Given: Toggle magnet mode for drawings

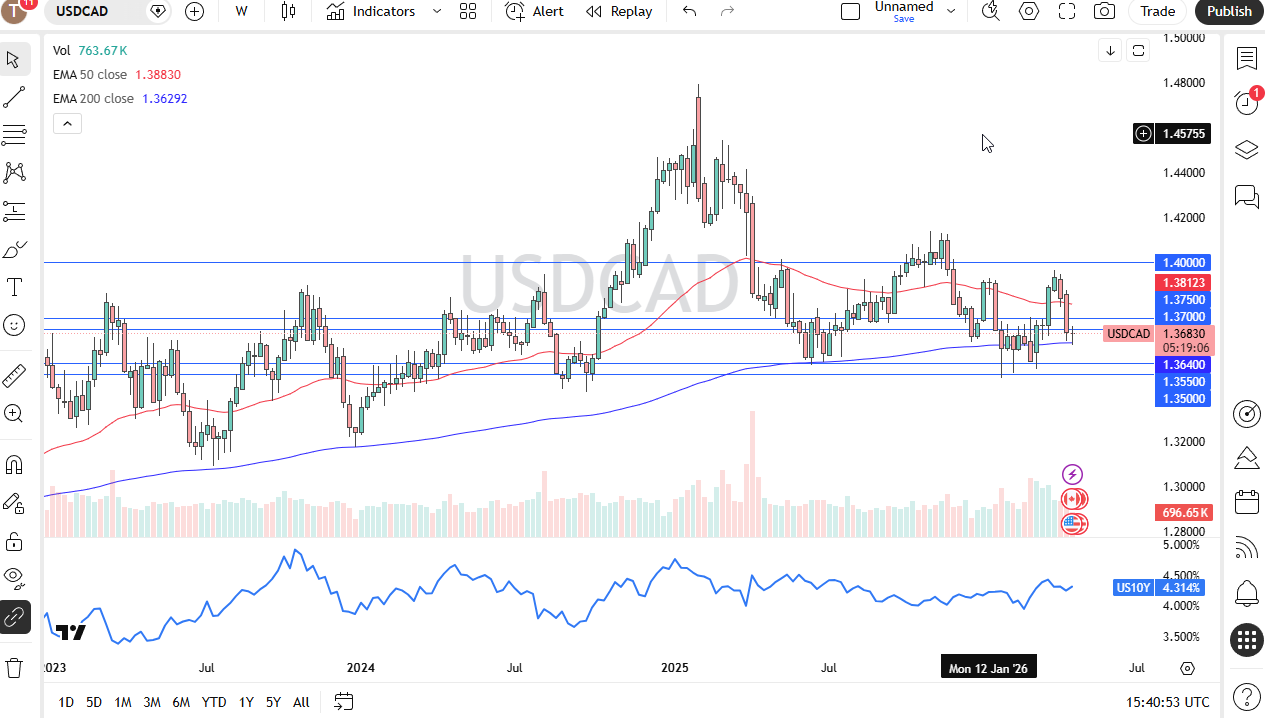Looking at the screenshot, I should (x=14, y=463).
